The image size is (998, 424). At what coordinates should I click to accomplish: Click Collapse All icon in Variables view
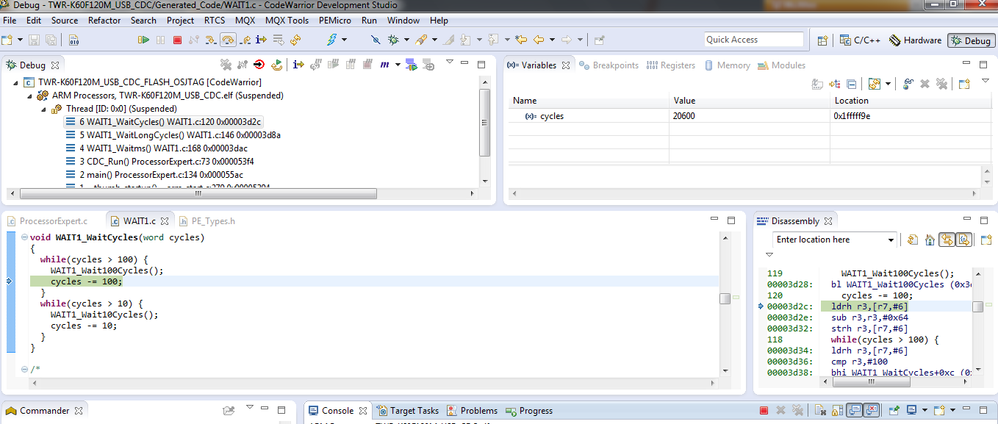point(851,83)
